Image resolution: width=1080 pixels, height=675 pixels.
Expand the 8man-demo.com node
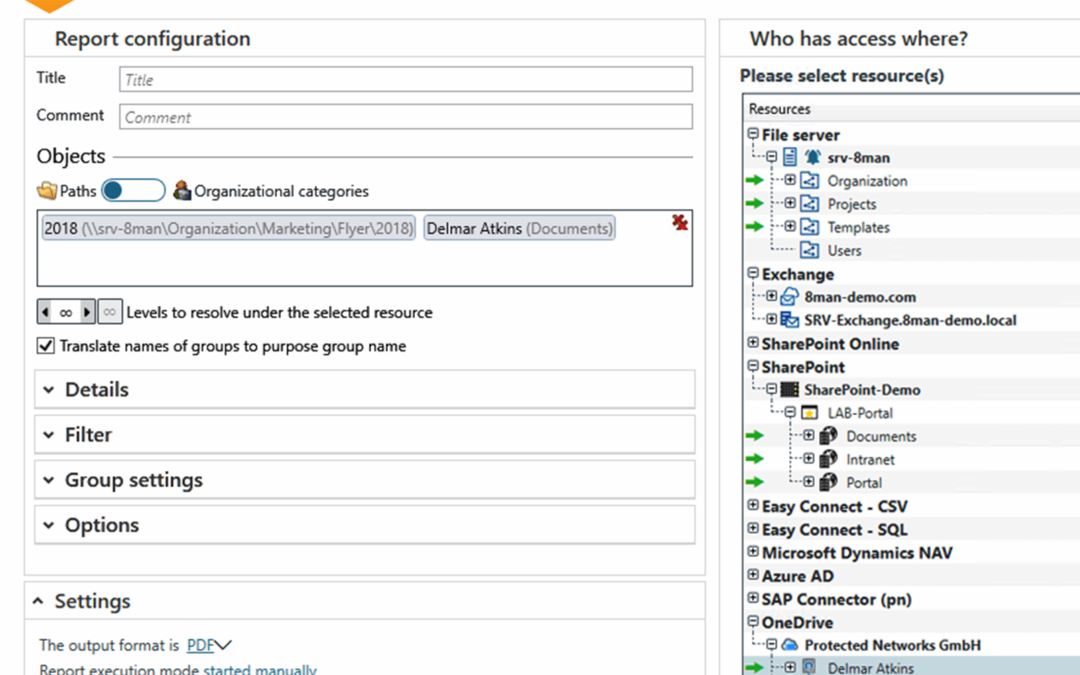point(771,296)
